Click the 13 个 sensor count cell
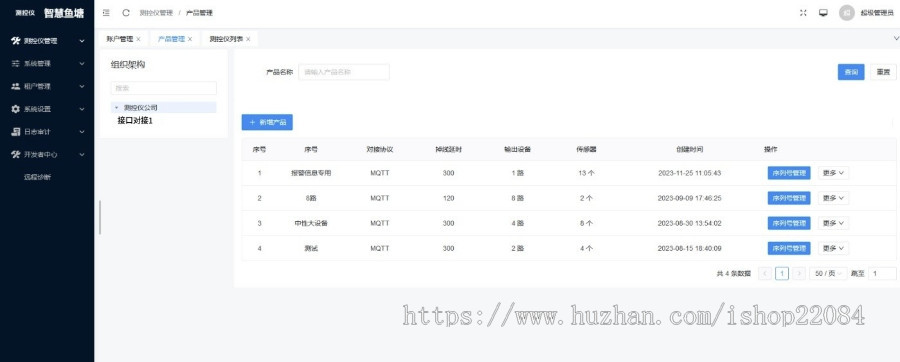Screen dimensions: 900x362 586,173
